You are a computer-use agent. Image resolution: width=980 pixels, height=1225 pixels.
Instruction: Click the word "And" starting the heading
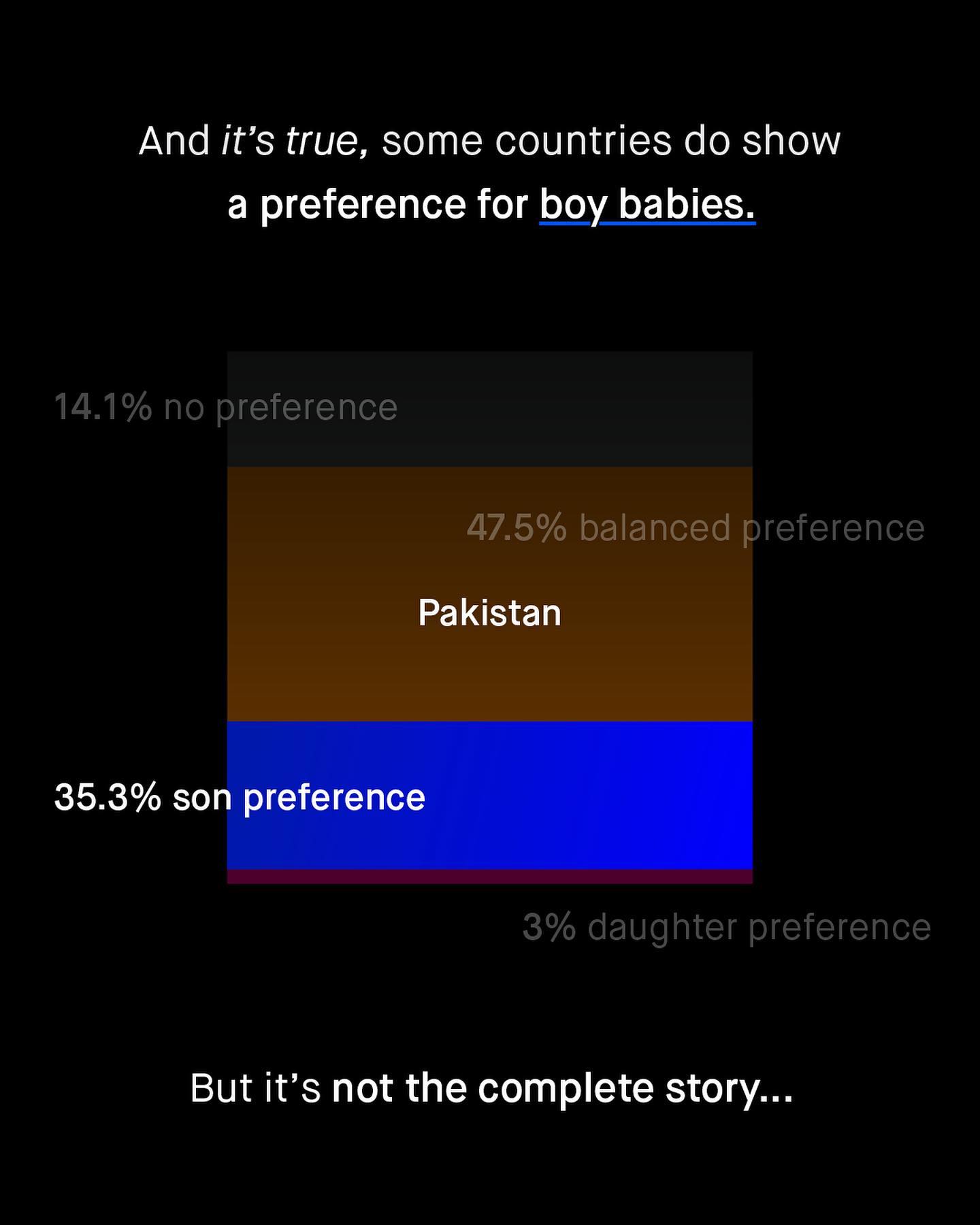point(174,141)
